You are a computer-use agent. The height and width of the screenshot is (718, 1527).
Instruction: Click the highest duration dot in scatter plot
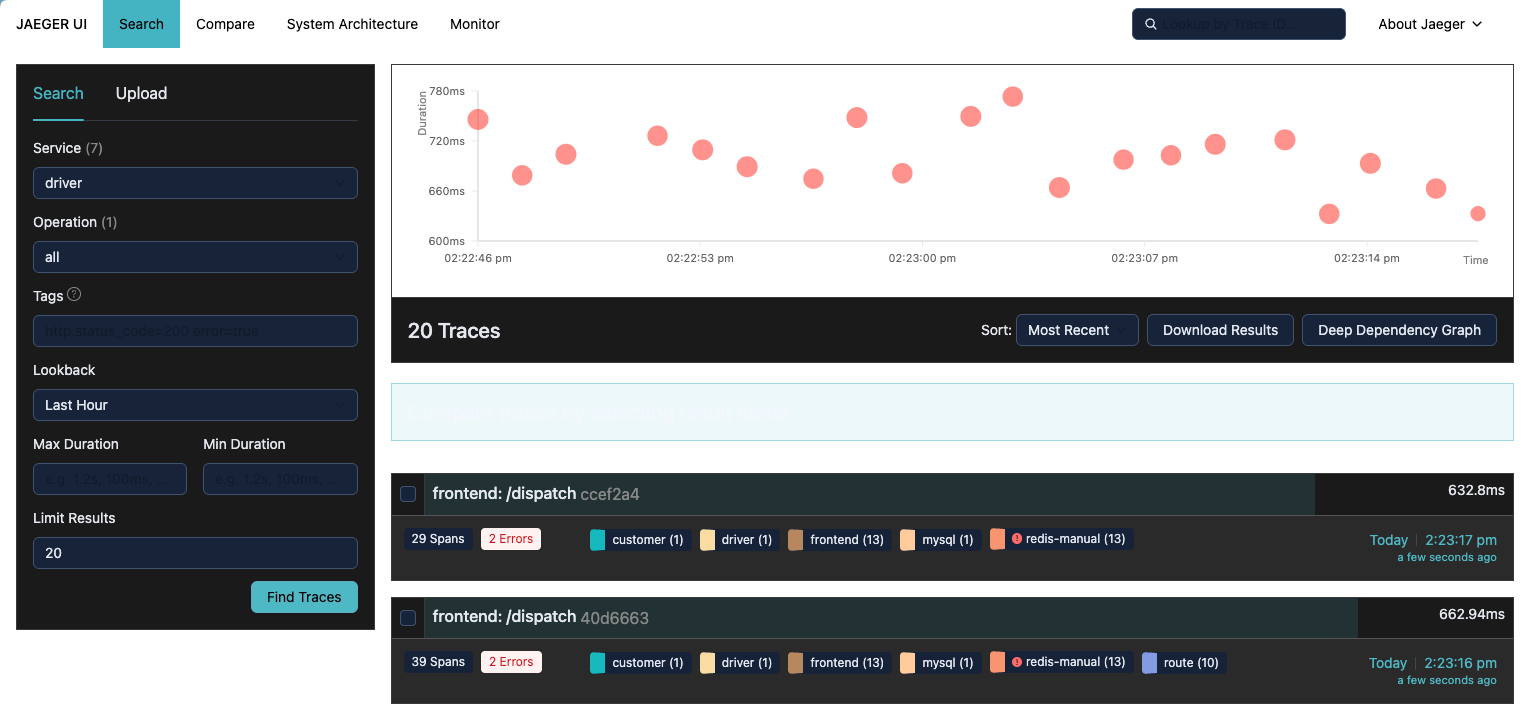(x=1012, y=97)
